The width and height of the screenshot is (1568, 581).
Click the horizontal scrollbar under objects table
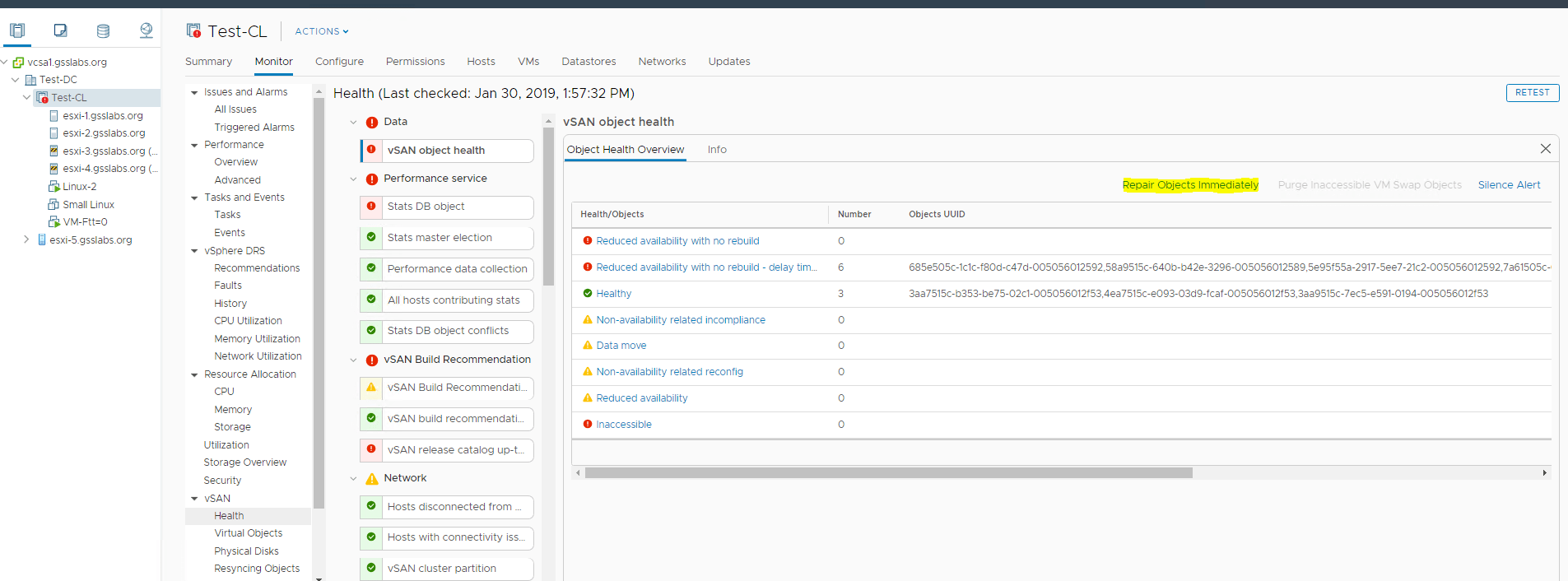click(x=888, y=473)
